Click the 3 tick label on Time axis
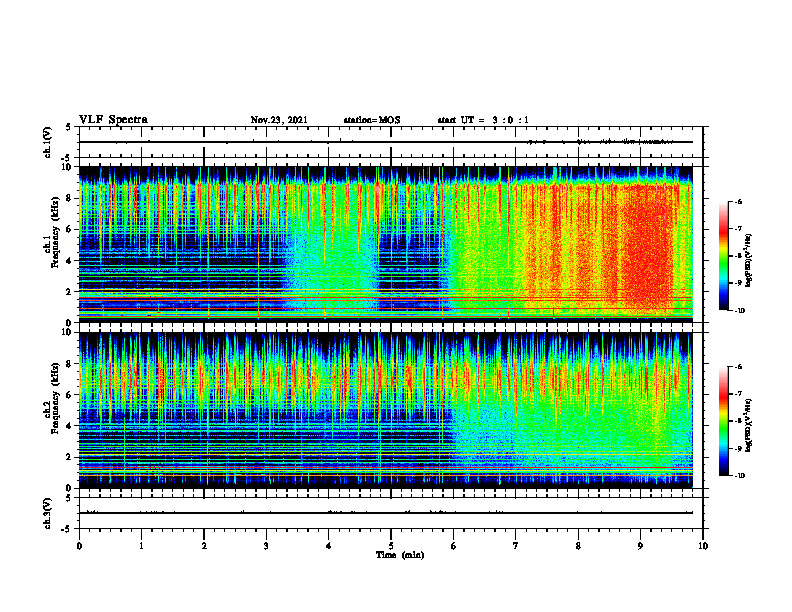 point(266,546)
